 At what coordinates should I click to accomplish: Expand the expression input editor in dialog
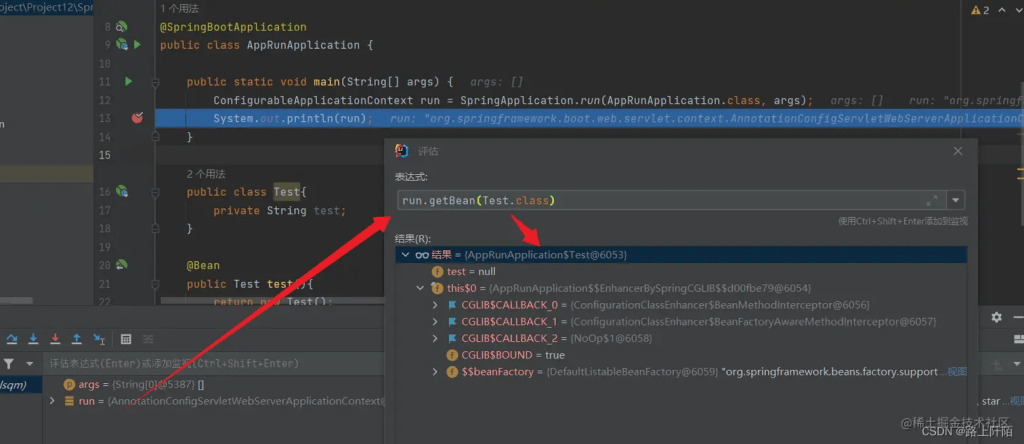click(932, 200)
